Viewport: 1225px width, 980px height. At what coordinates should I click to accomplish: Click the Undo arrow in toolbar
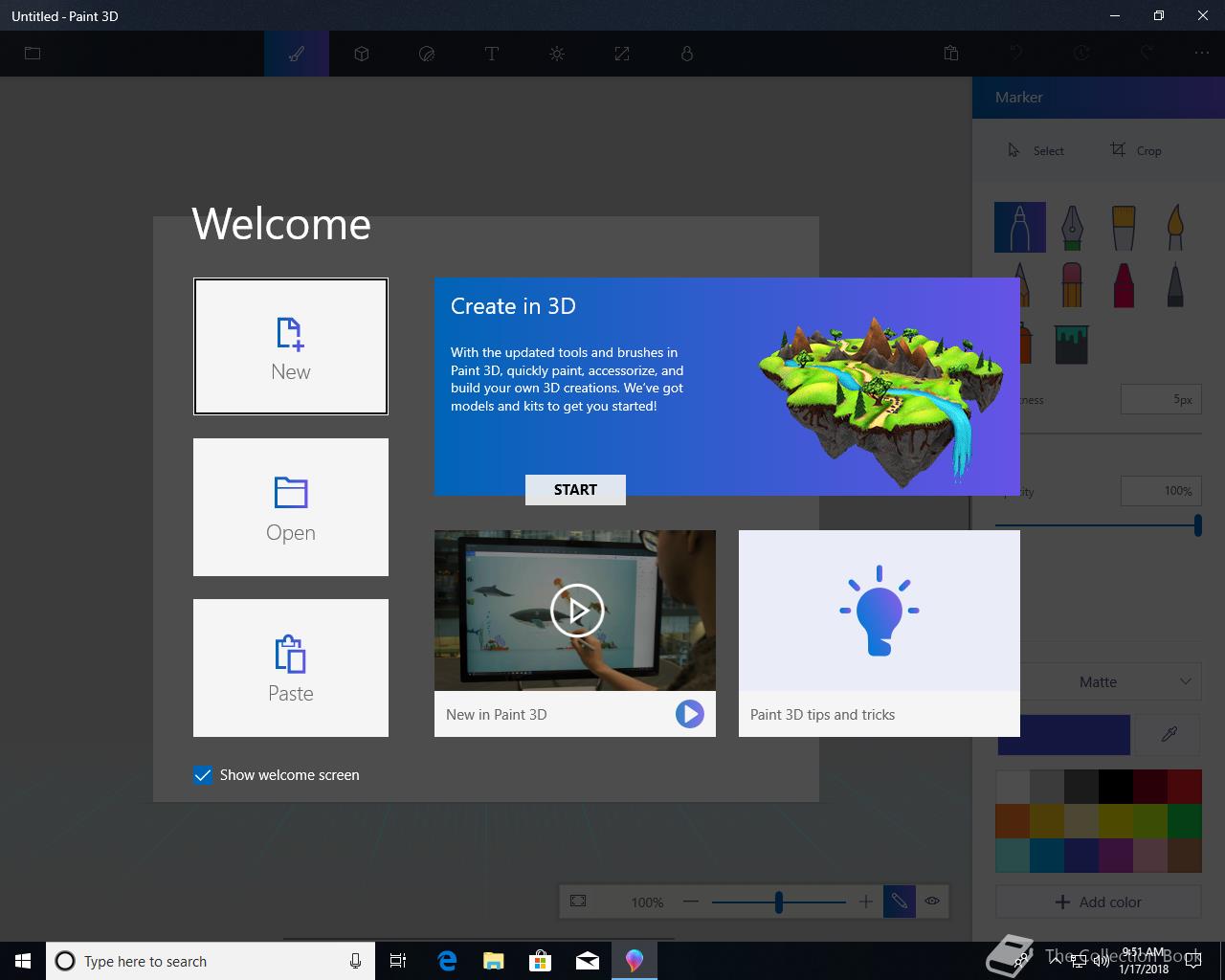[x=1016, y=54]
